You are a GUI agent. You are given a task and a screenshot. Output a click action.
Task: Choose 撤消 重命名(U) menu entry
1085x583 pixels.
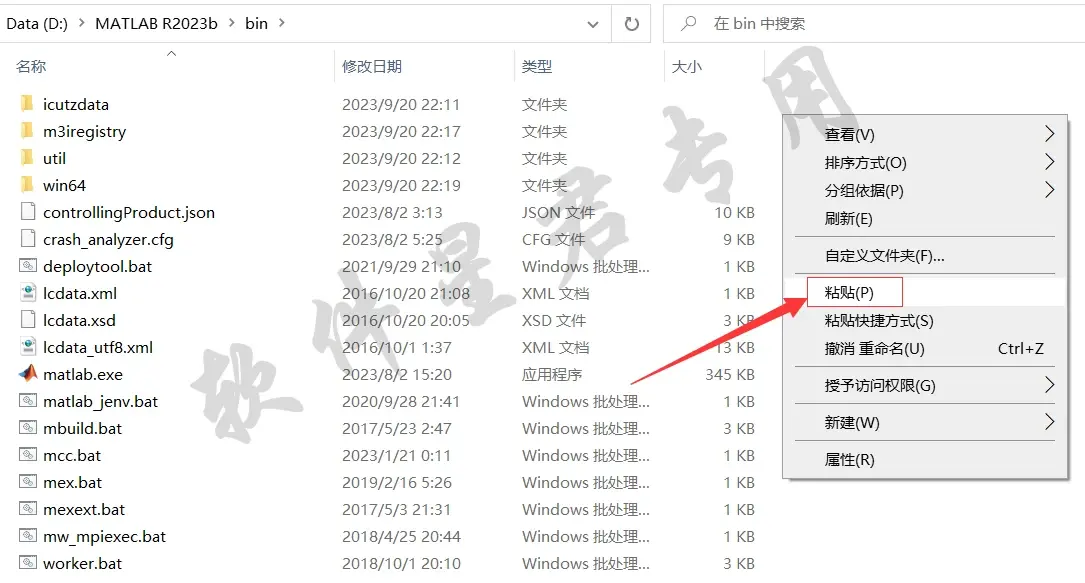click(925, 349)
